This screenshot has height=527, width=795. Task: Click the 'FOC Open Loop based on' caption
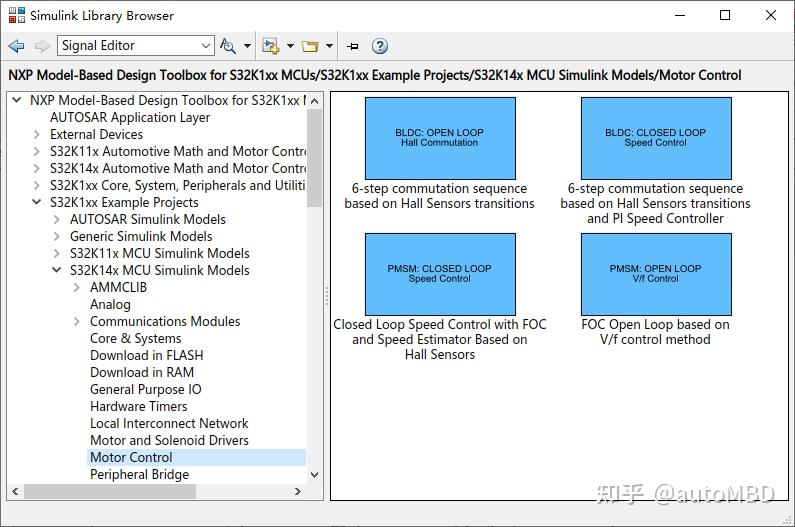click(x=655, y=324)
